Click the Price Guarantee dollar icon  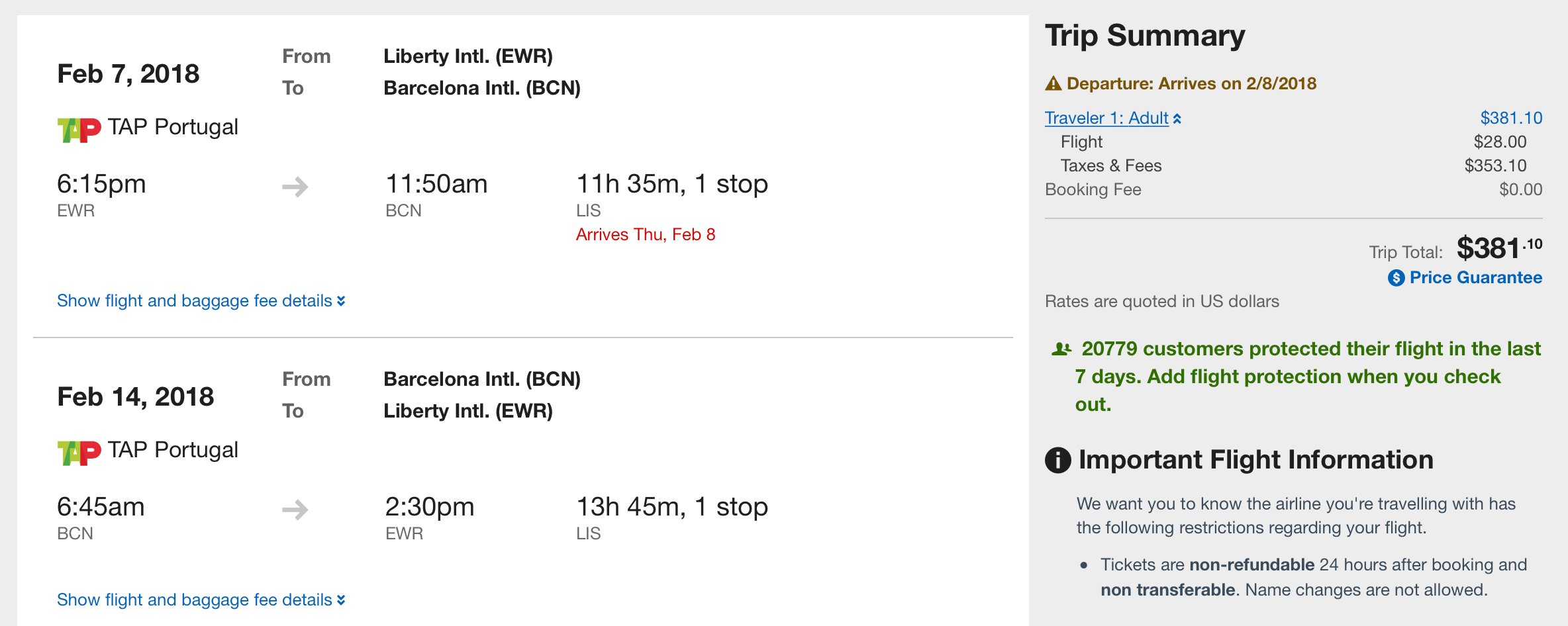(1396, 278)
